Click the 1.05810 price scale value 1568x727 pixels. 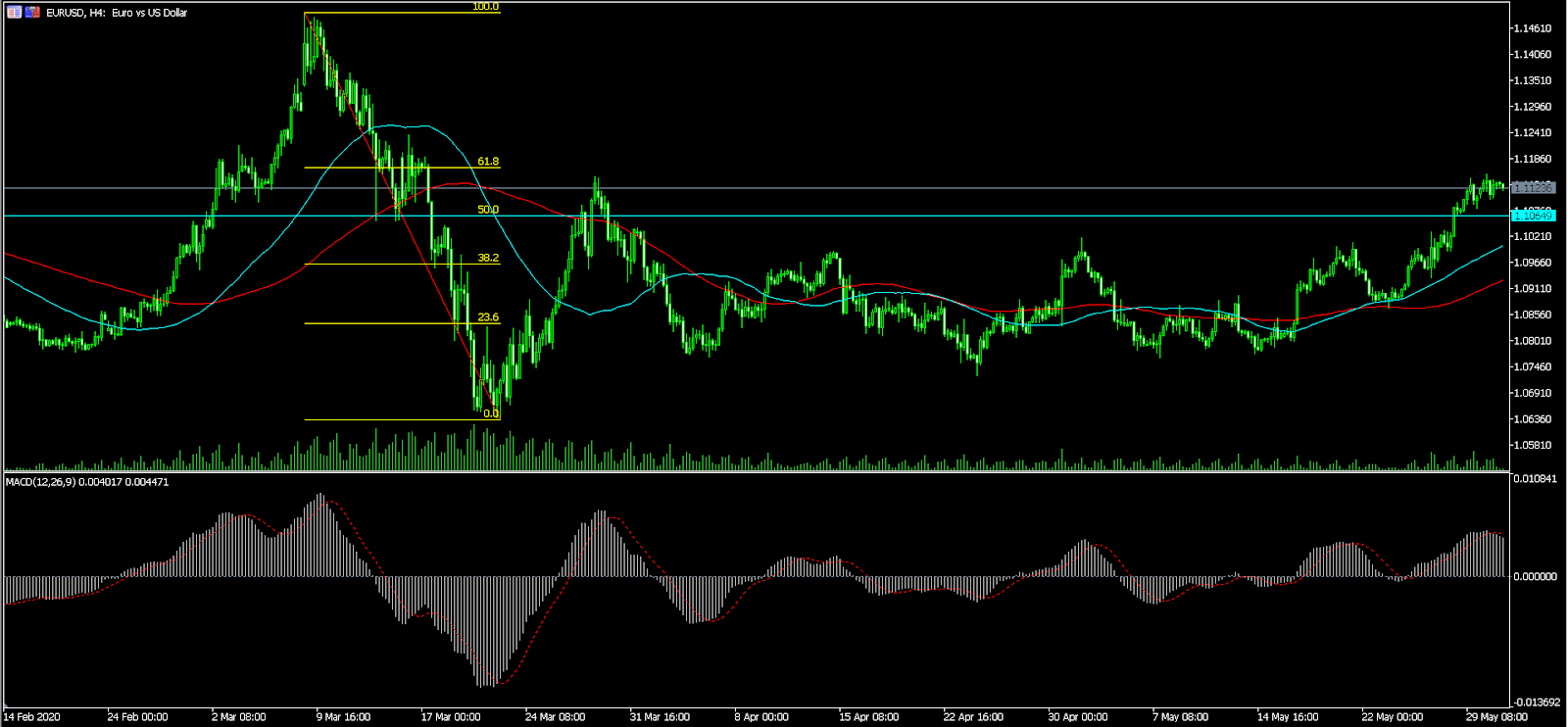click(x=1533, y=445)
